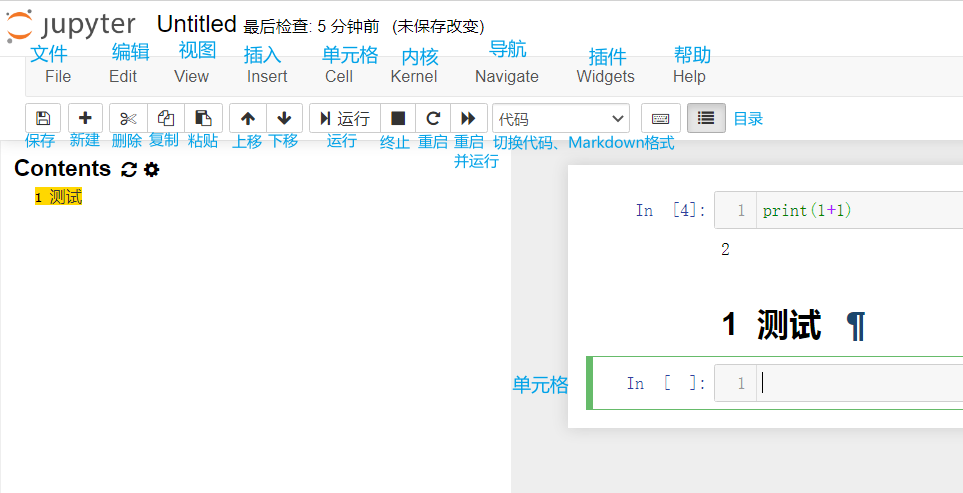
Task: Open the Edit menu
Action: pyautogui.click(x=123, y=76)
